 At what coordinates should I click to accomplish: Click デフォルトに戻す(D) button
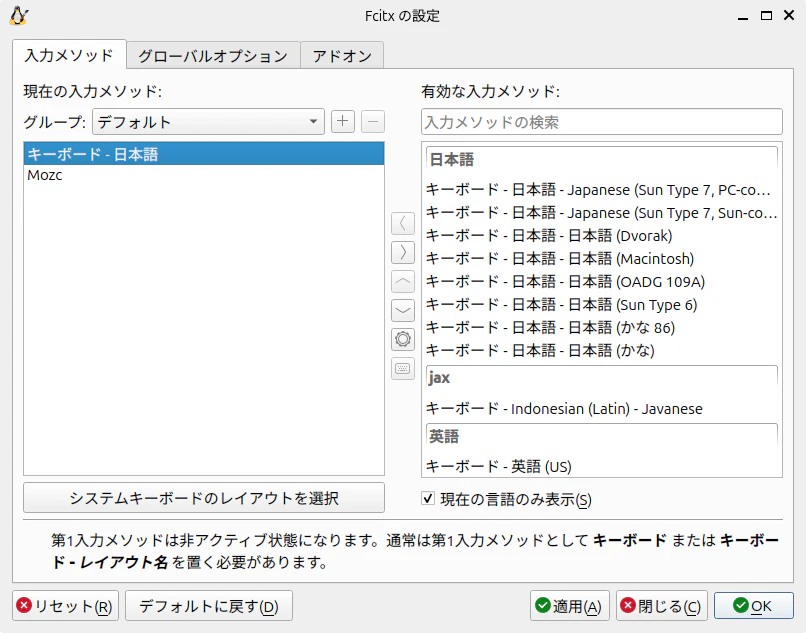tap(209, 606)
